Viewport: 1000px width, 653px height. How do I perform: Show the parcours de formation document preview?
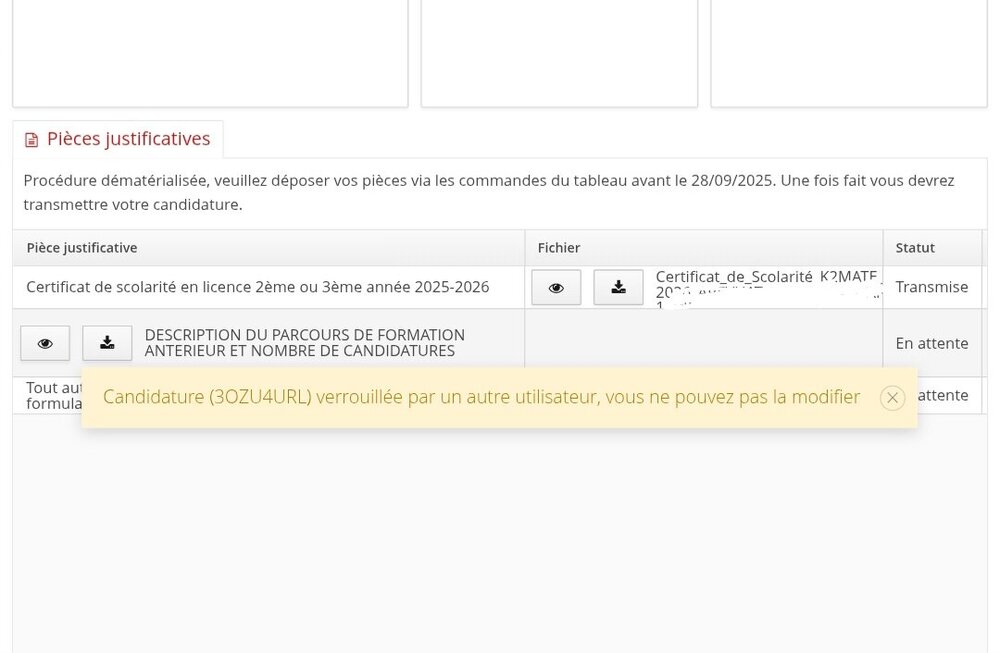(x=44, y=343)
